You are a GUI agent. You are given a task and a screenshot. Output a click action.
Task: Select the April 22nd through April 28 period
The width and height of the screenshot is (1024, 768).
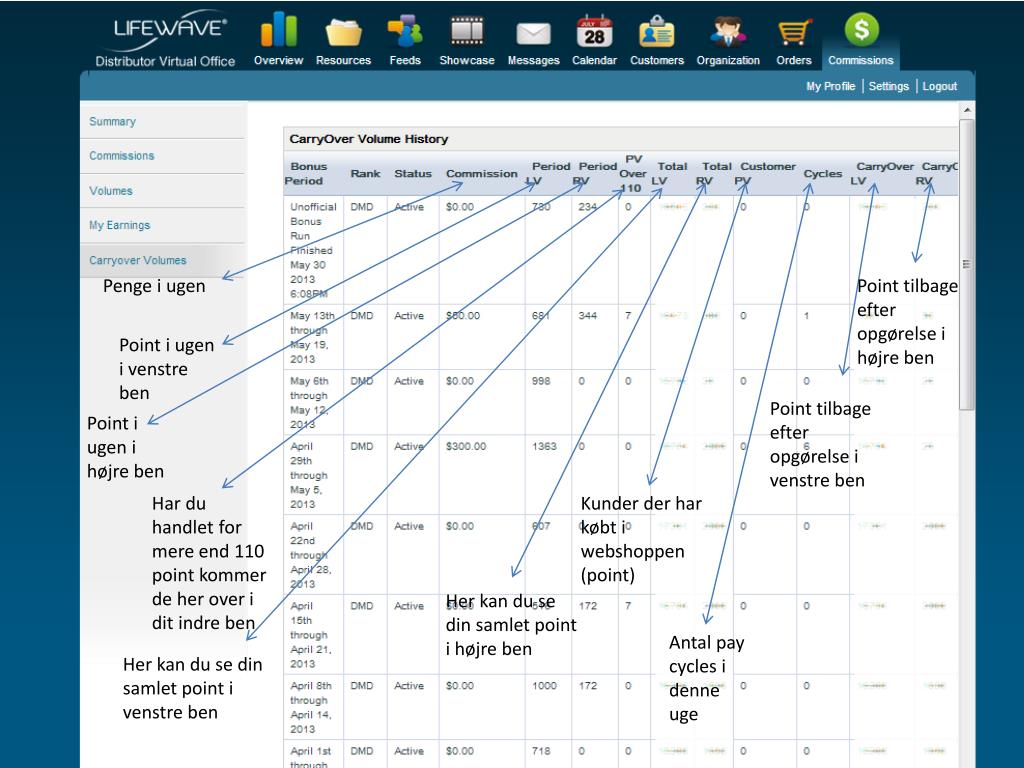[x=311, y=555]
